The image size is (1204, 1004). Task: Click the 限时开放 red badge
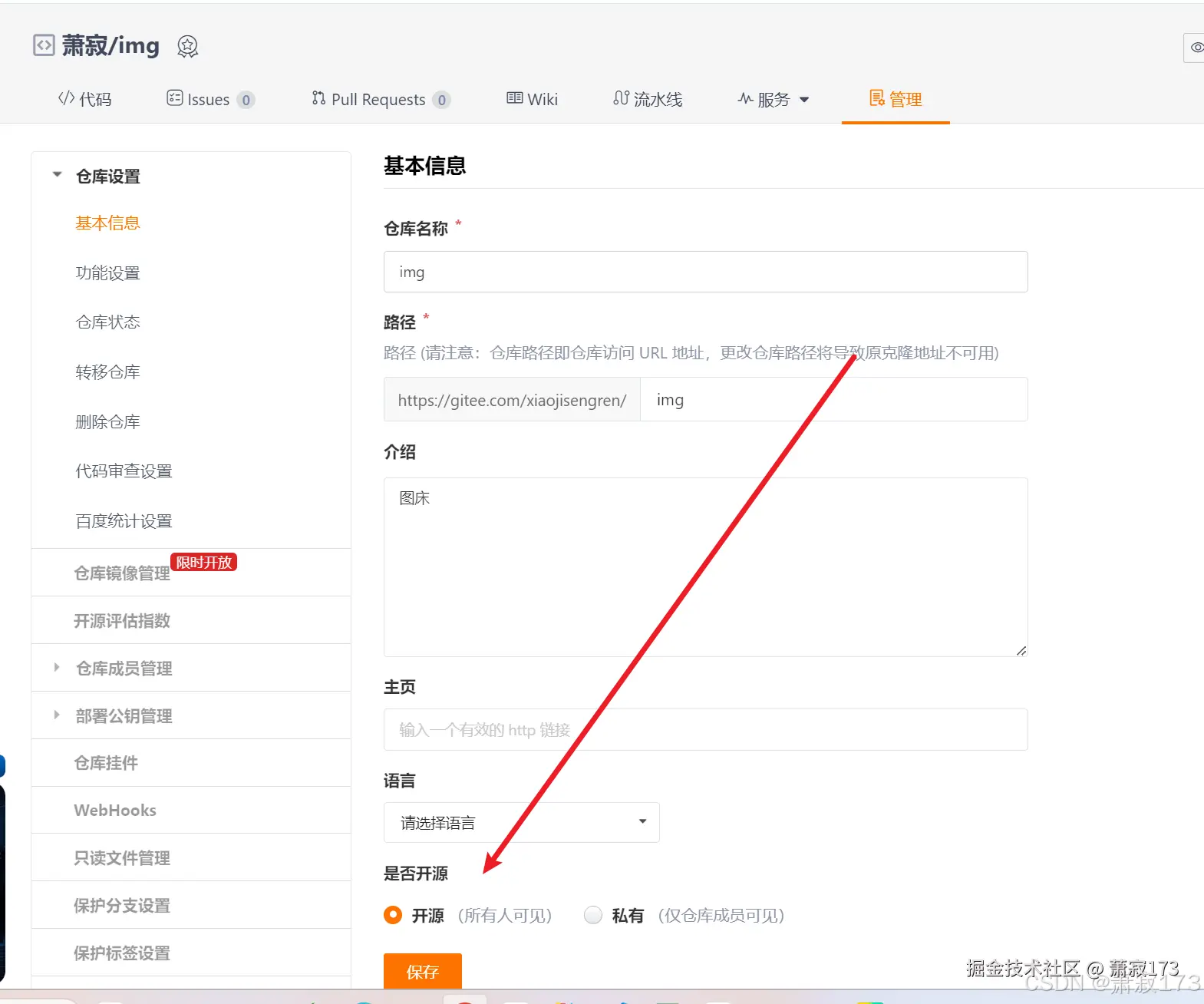pyautogui.click(x=203, y=562)
